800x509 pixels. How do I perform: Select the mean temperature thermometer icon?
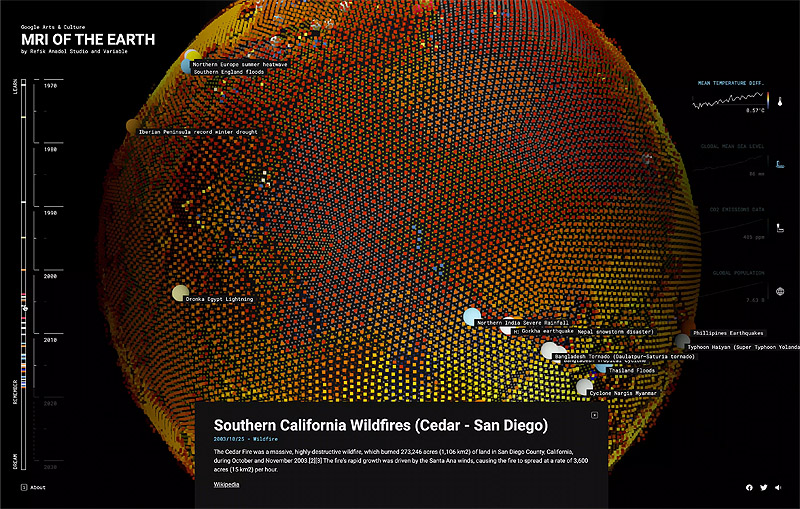click(777, 100)
